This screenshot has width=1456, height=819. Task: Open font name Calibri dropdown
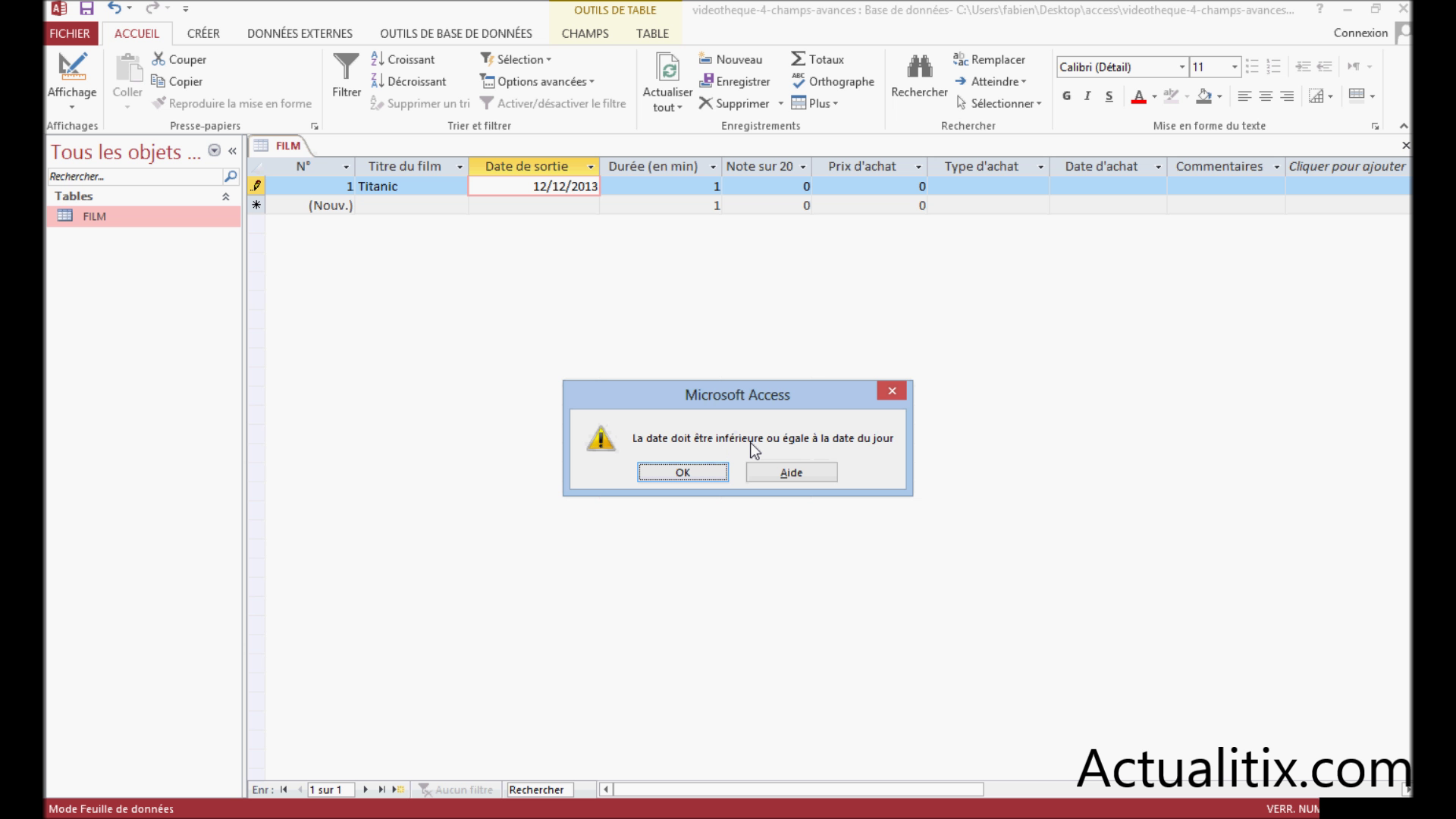click(x=1181, y=67)
